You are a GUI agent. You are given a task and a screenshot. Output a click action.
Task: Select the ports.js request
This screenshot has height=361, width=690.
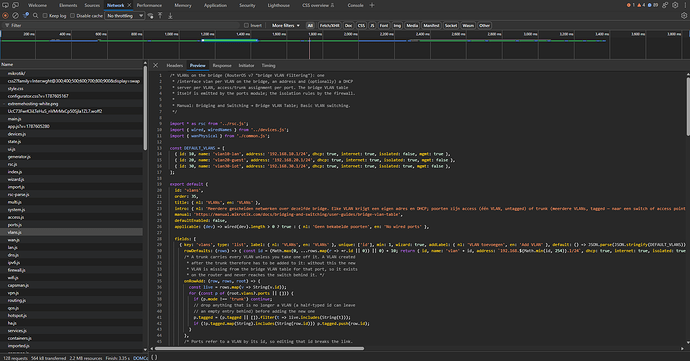point(71,225)
